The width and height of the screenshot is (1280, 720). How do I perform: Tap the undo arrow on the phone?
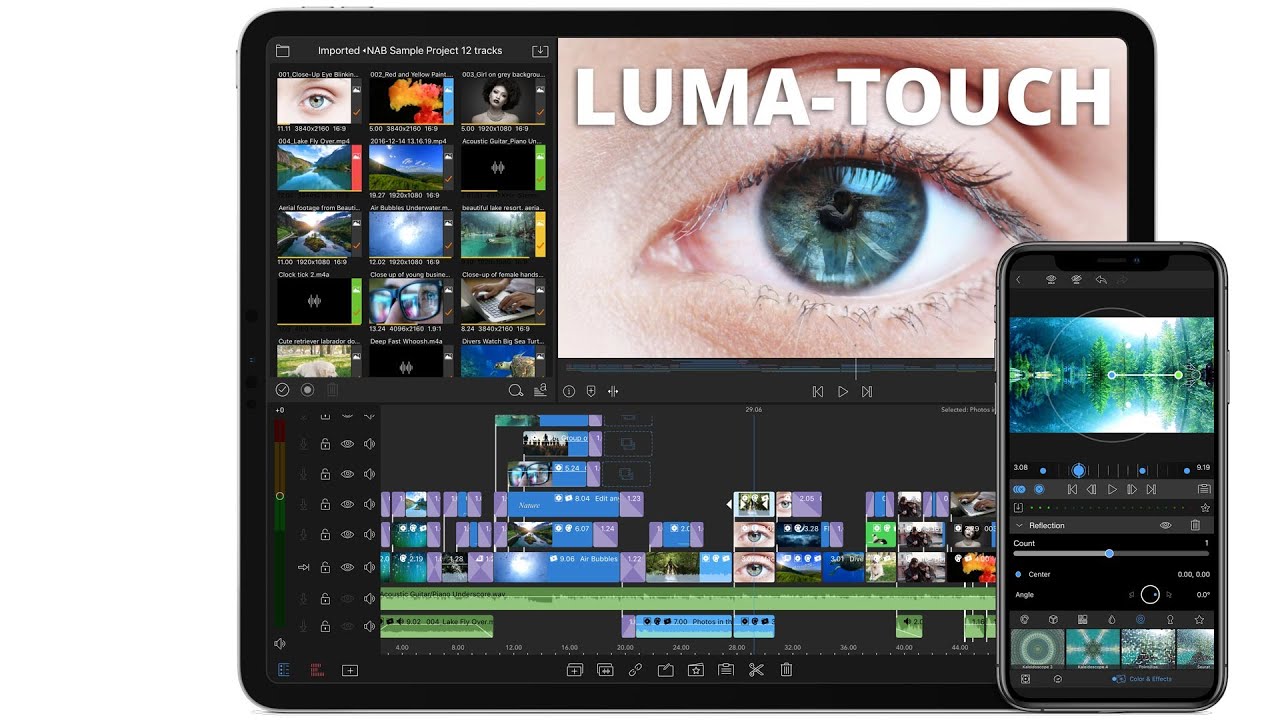(x=1100, y=280)
